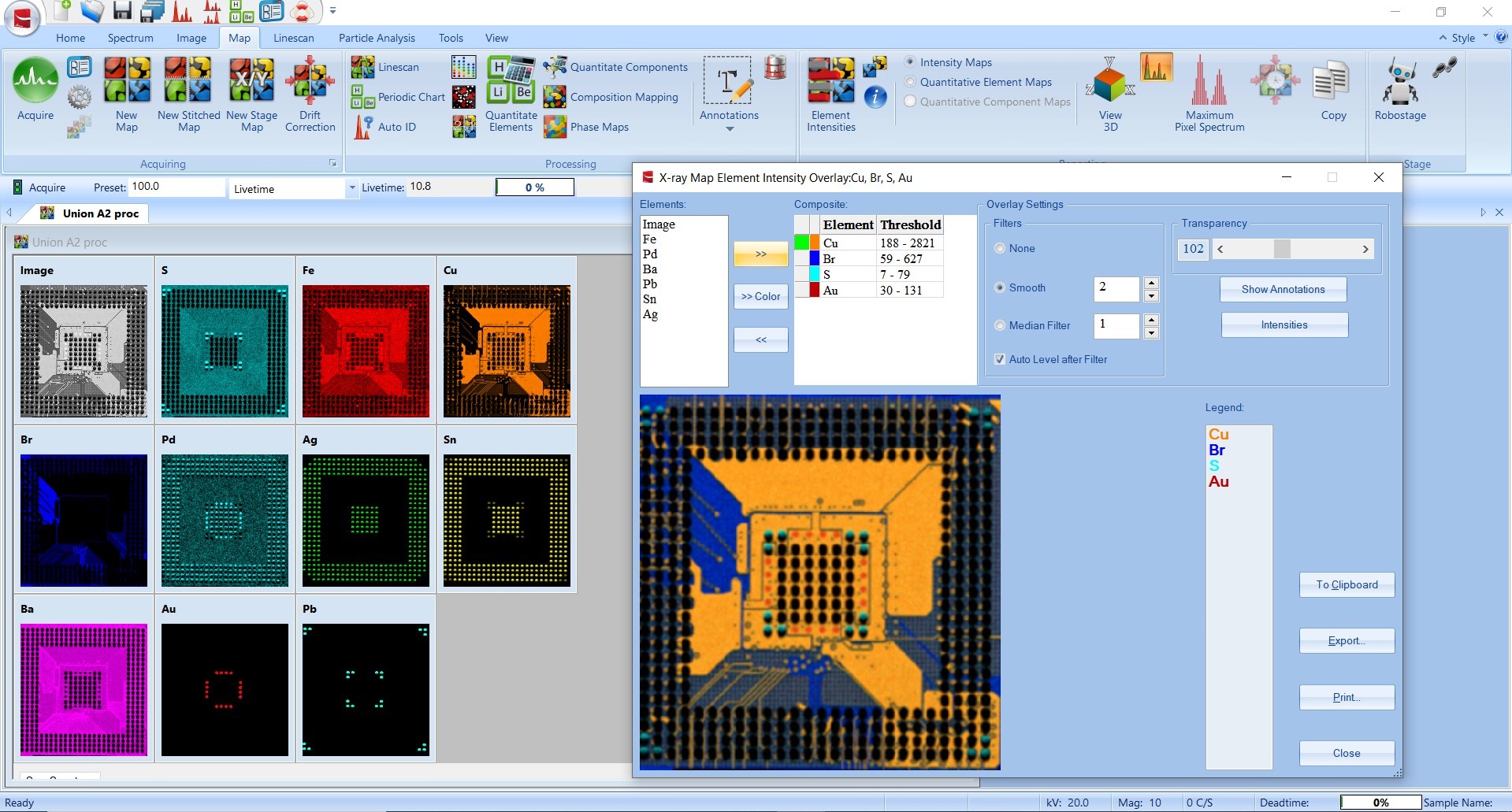
Task: Click the Preset value input field
Action: (176, 187)
